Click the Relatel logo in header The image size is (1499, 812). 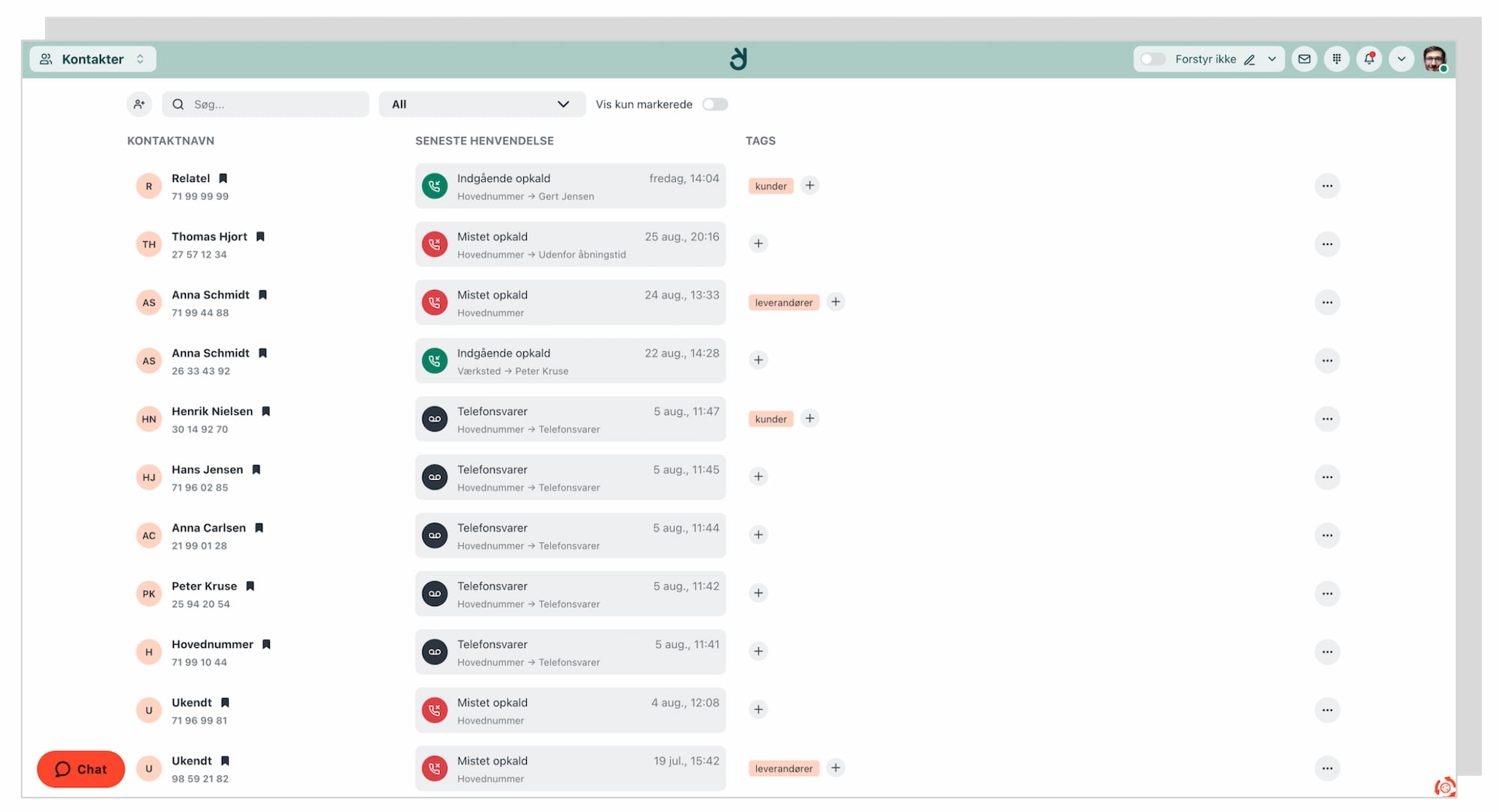tap(739, 58)
